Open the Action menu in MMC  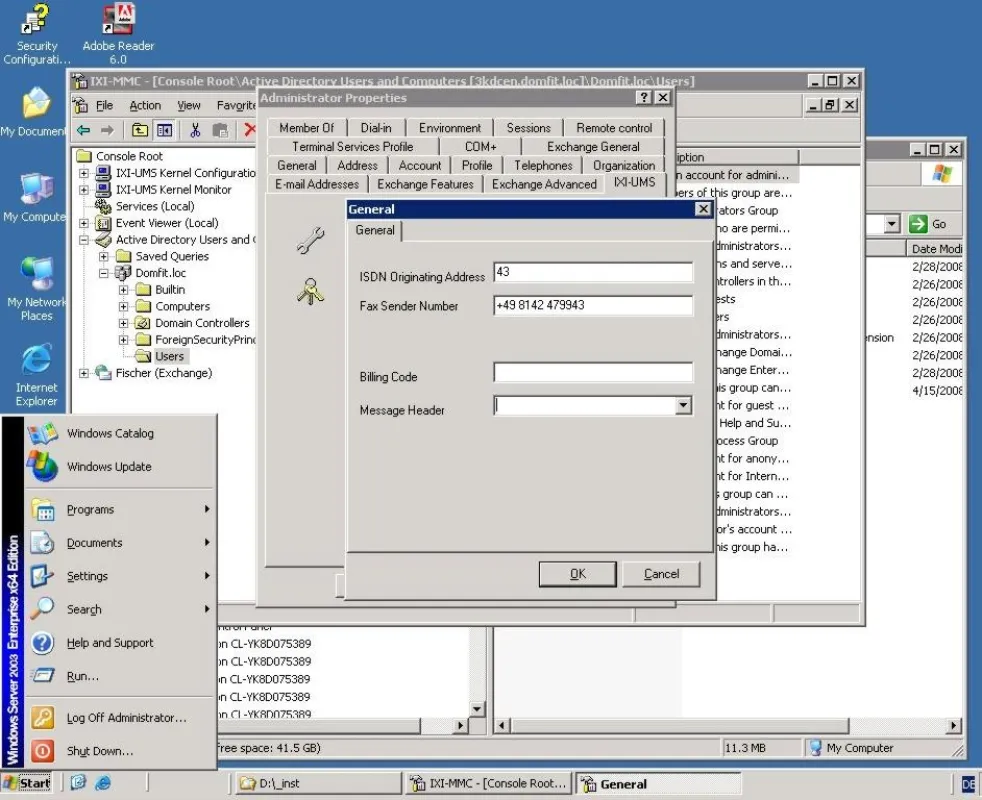(145, 105)
